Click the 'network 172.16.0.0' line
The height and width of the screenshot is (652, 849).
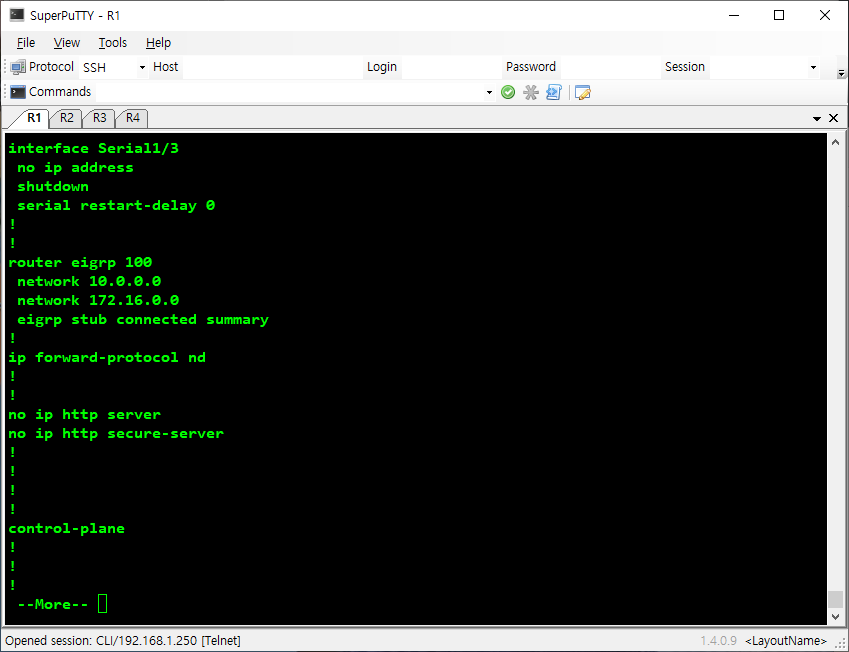[98, 301]
